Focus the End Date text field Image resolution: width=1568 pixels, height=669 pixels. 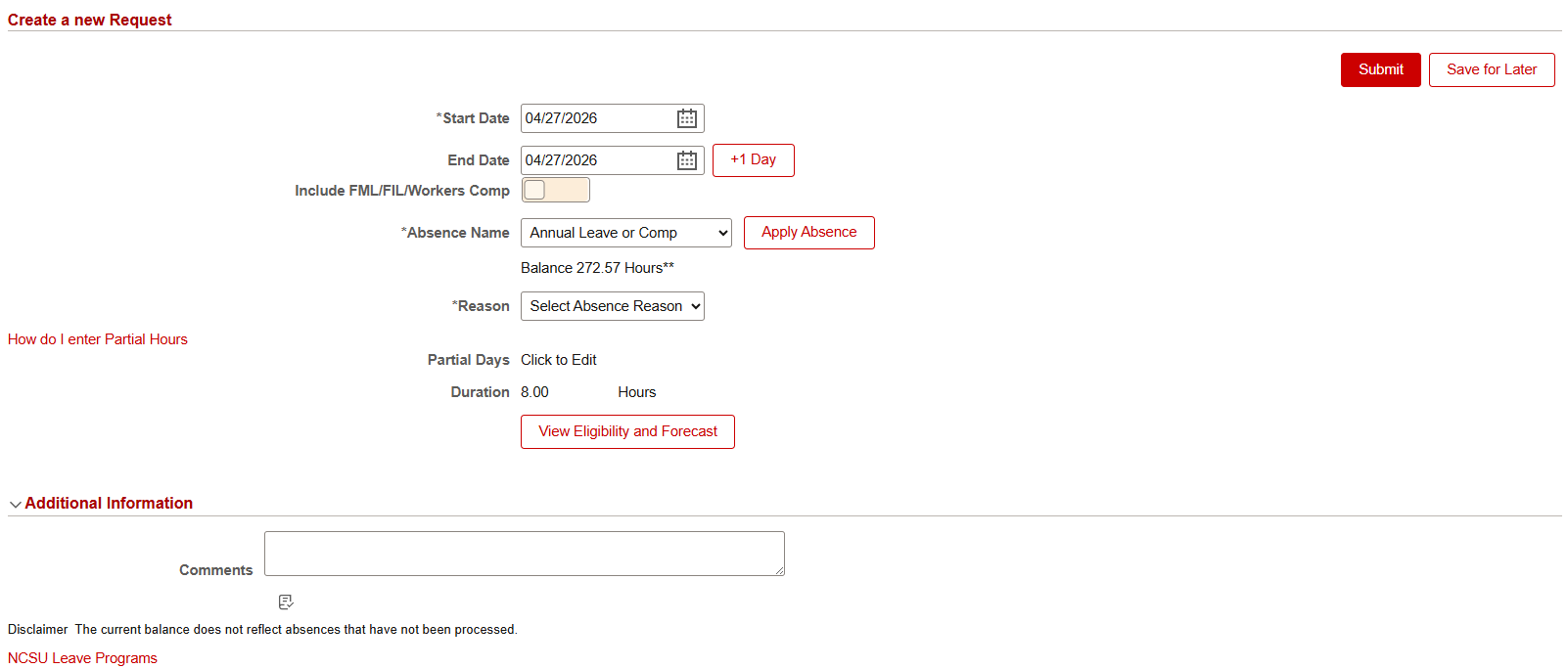(x=597, y=160)
